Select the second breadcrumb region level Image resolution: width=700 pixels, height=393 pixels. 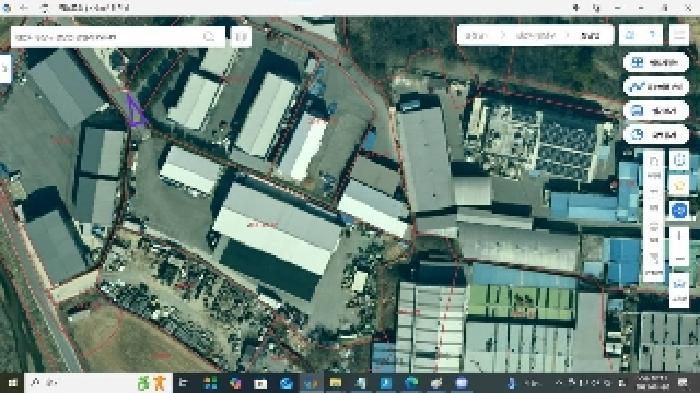click(535, 35)
